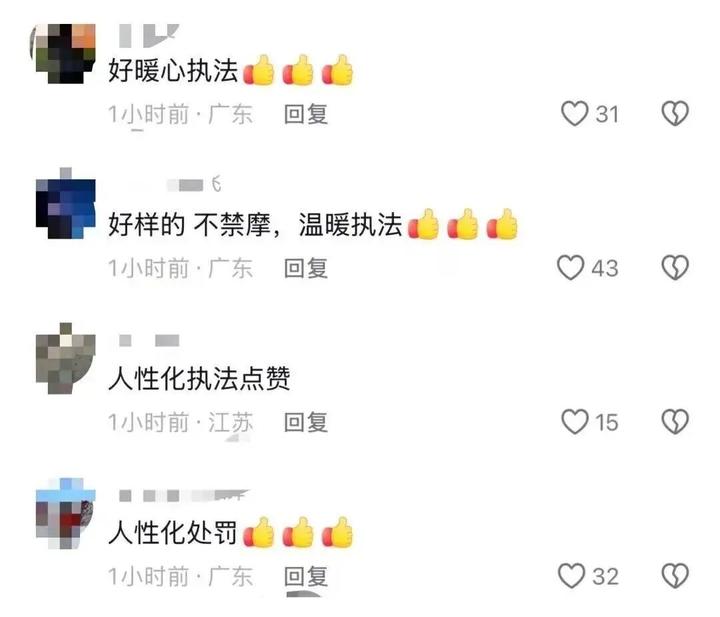Like the comment 好暖心执法
The image size is (720, 617).
574,113
